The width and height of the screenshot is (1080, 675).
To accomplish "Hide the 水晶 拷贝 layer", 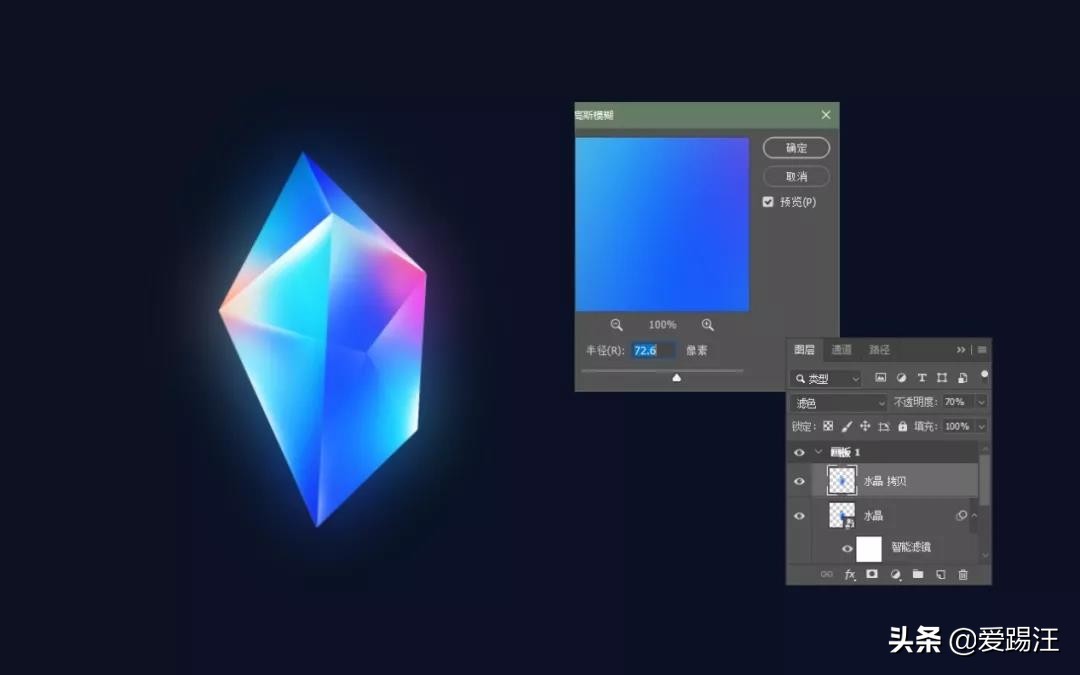I will [x=799, y=481].
